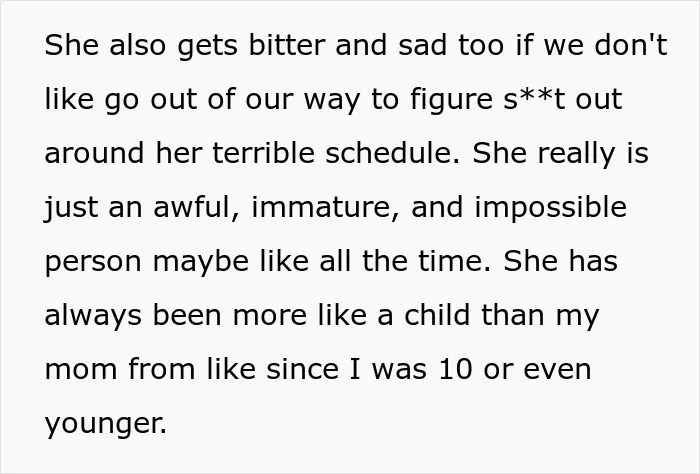Click the word "younger." on last line

(x=106, y=425)
